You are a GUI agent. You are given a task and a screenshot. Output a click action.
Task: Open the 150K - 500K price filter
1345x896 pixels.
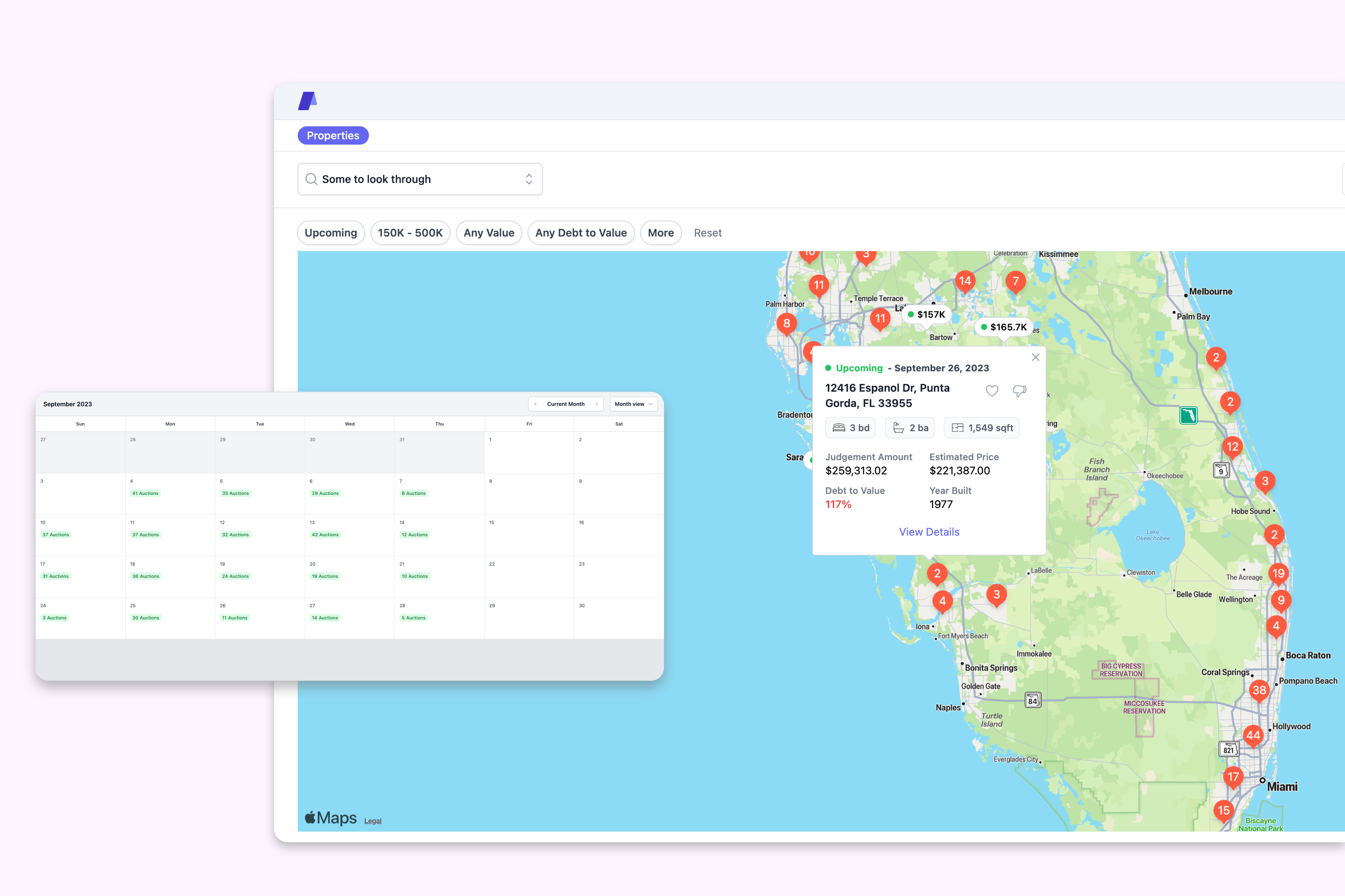pos(410,233)
